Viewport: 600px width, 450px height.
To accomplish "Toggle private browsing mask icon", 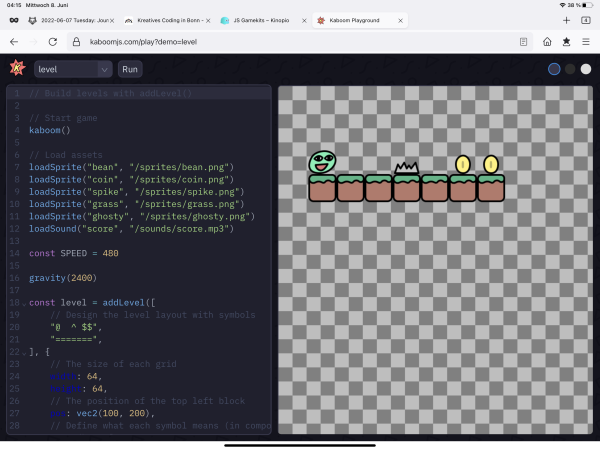I will point(14,20).
